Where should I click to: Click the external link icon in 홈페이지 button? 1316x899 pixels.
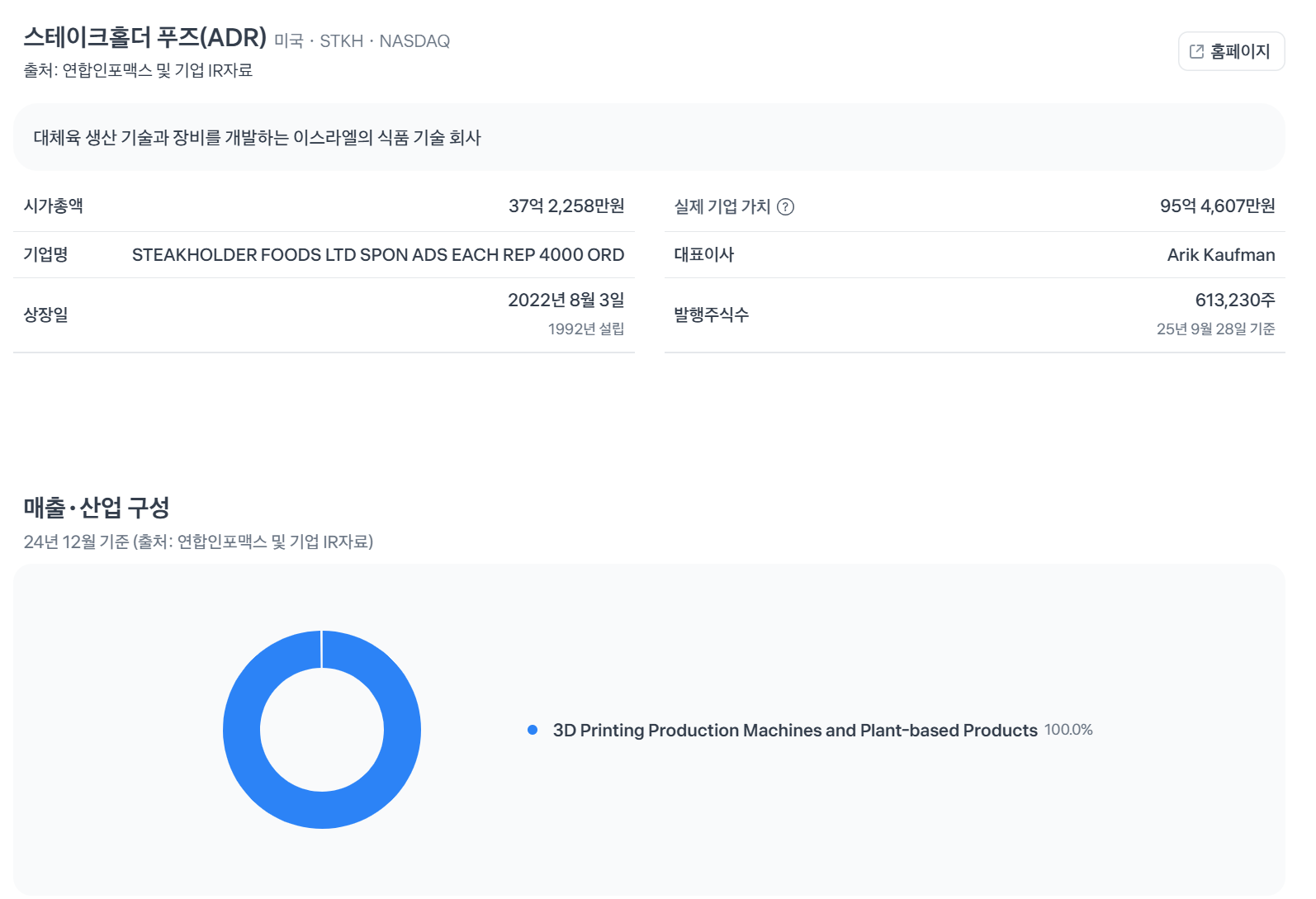click(1196, 51)
